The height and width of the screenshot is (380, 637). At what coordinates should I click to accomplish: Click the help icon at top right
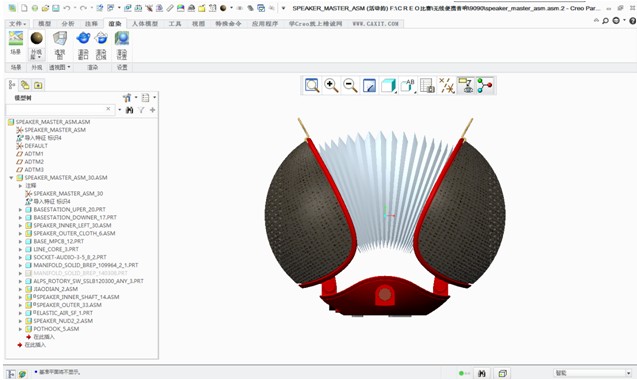(632, 20)
